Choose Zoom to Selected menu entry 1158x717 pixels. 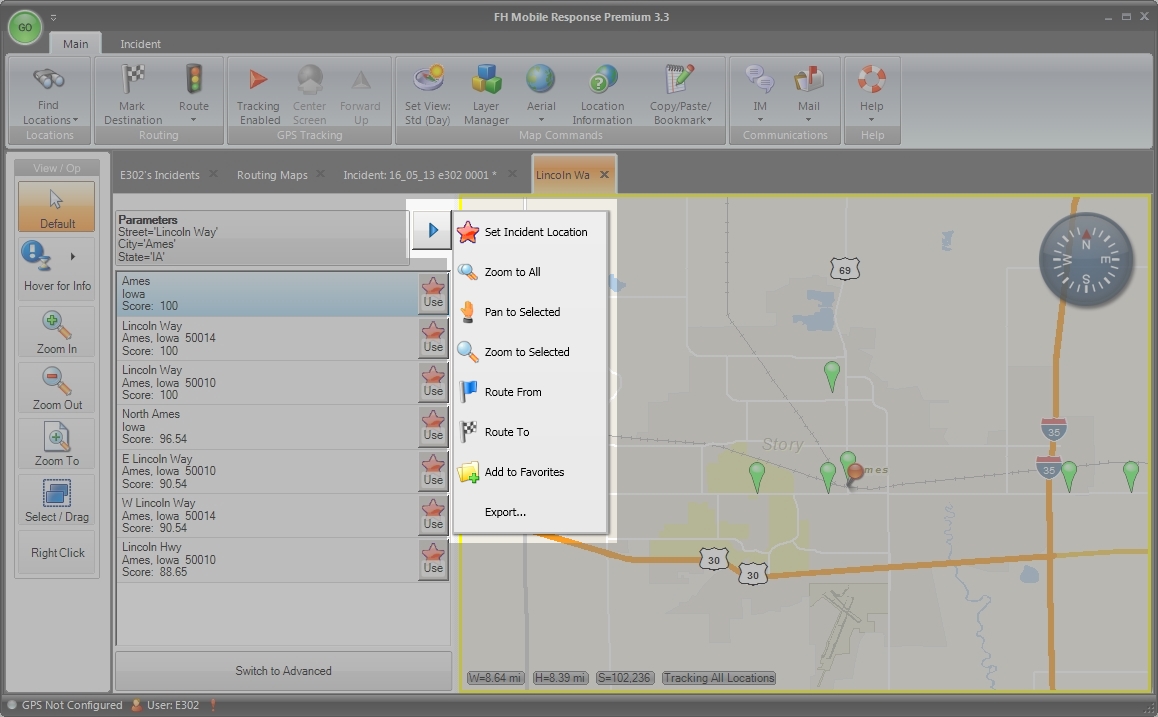coord(530,351)
